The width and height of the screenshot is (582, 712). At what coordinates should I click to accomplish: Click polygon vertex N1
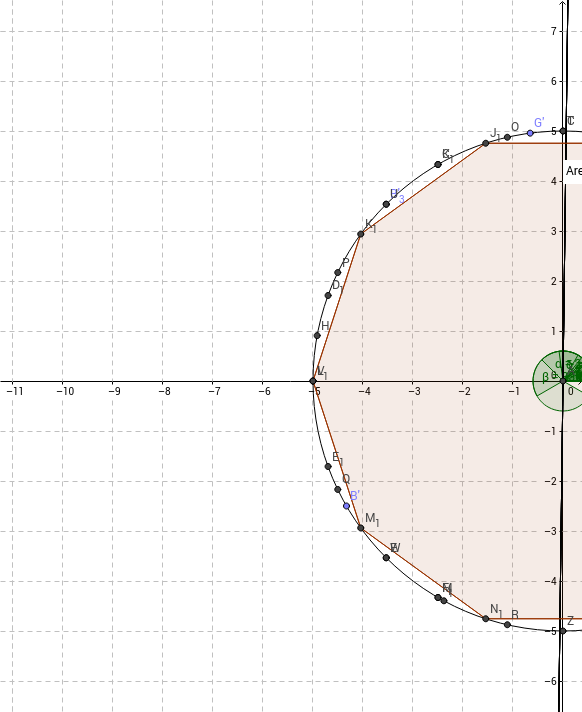(485, 618)
